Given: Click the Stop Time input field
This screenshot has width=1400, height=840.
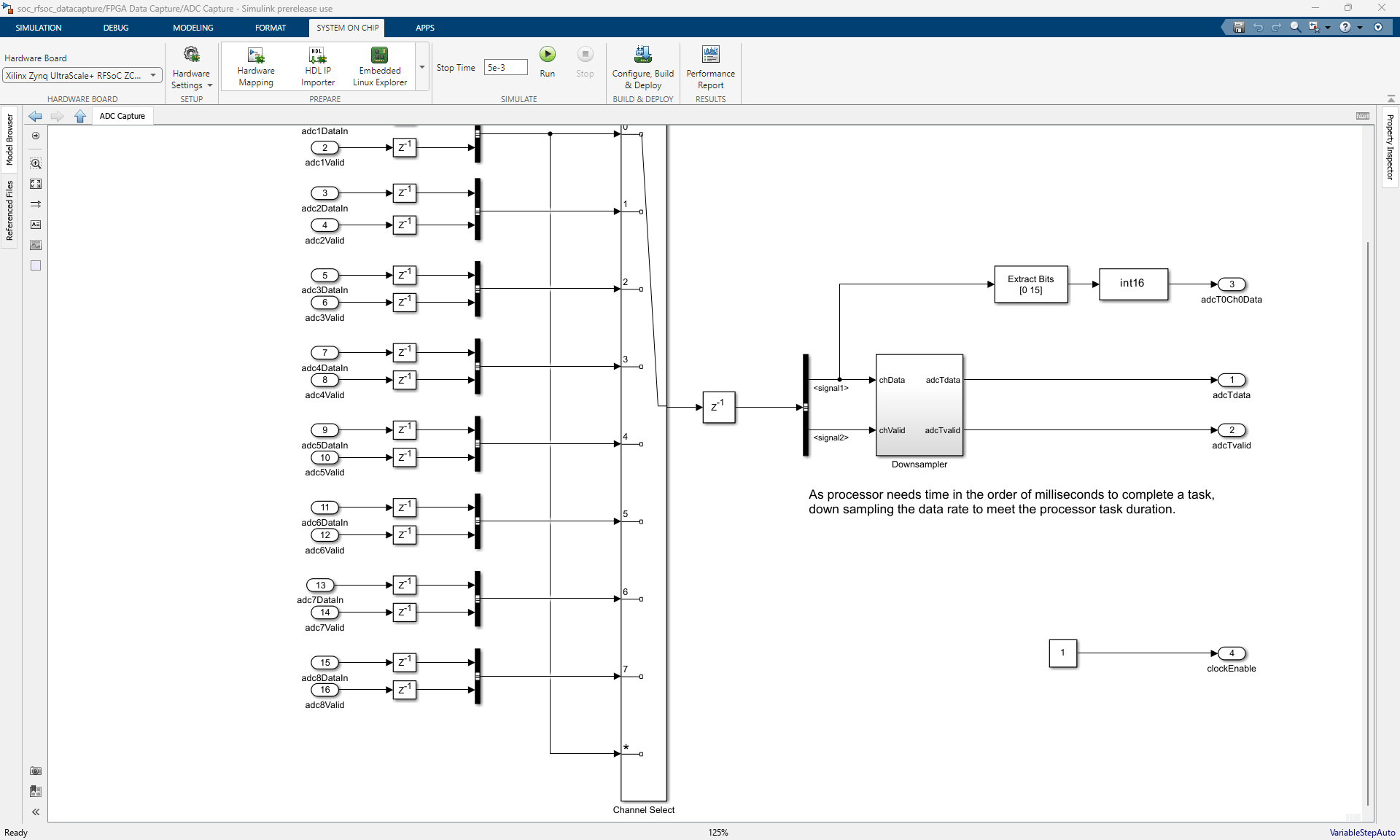Looking at the screenshot, I should (505, 67).
